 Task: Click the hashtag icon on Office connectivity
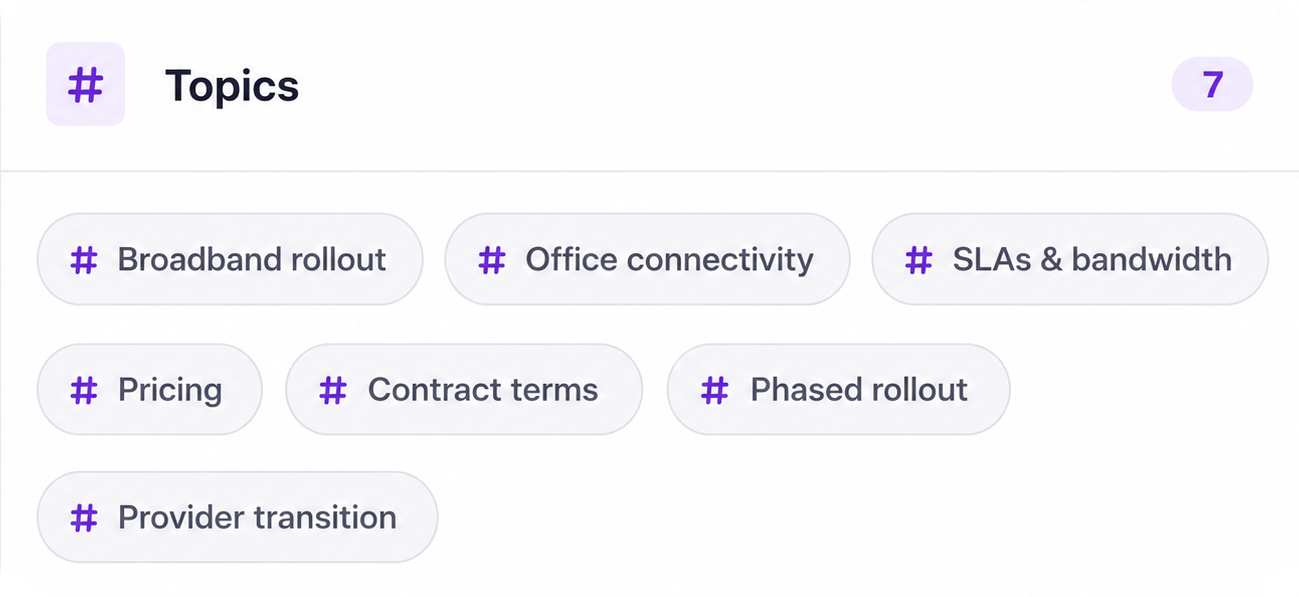492,261
